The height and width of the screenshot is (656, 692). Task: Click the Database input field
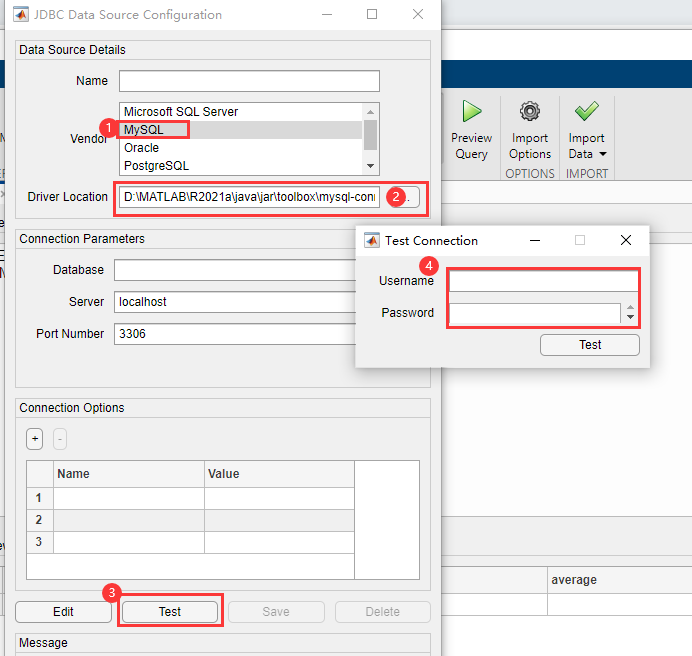[x=235, y=270]
